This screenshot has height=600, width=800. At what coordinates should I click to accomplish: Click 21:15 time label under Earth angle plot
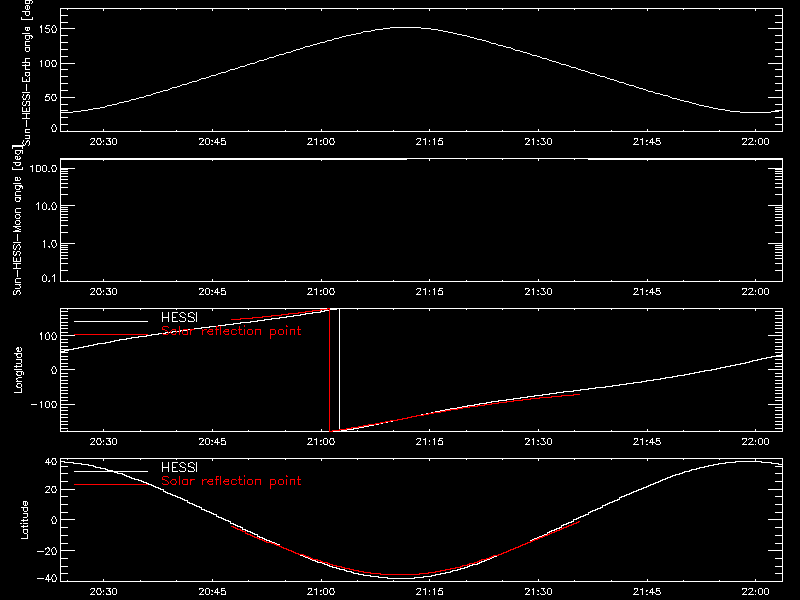(x=430, y=142)
